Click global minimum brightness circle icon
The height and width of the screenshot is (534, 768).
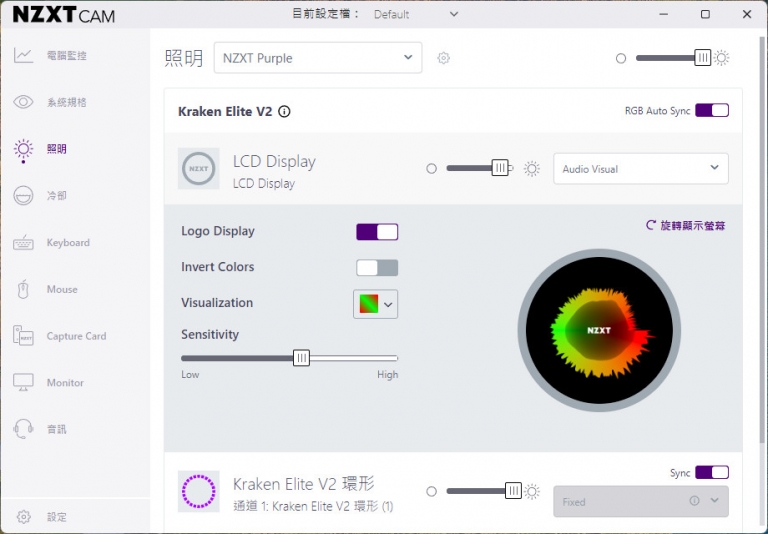(x=621, y=58)
